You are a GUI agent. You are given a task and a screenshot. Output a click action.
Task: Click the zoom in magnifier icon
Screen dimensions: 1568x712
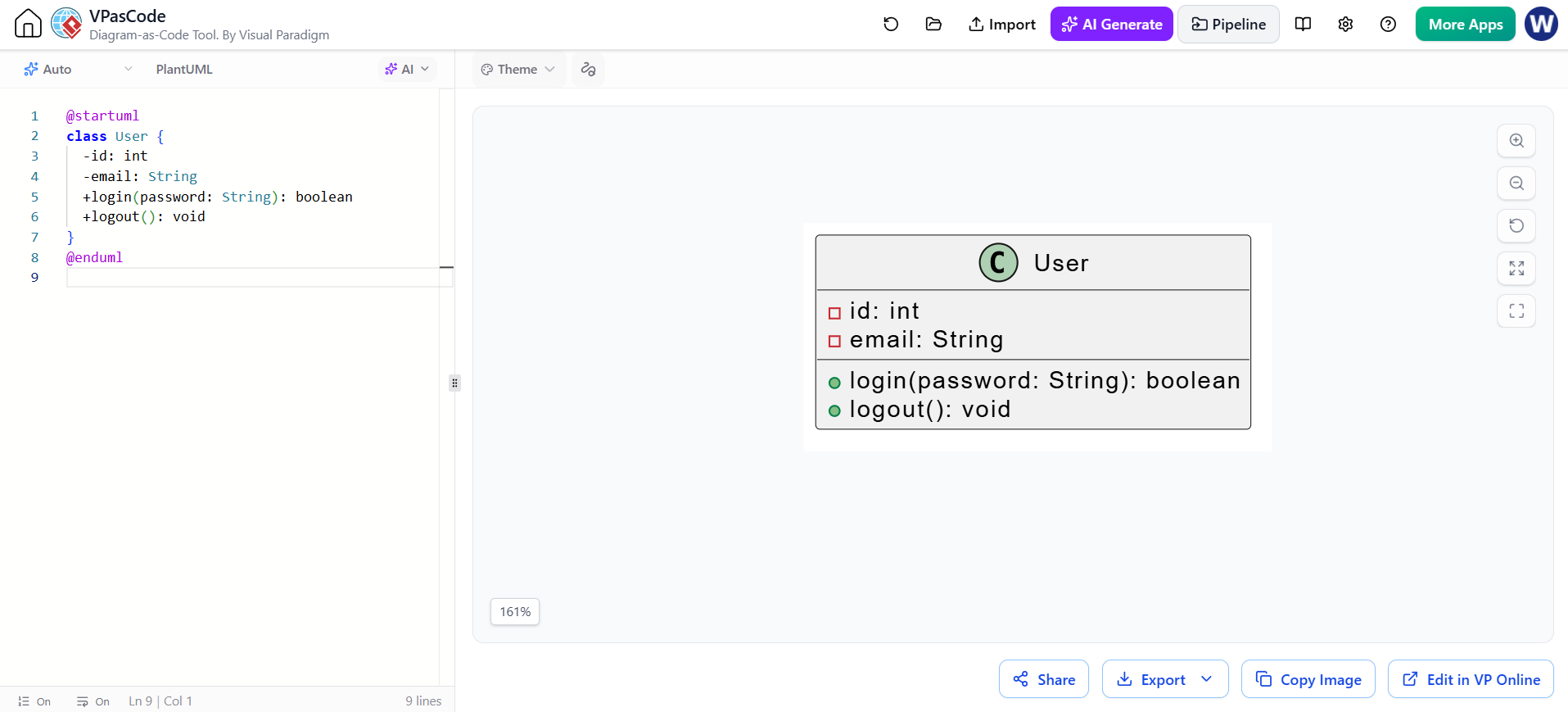click(1516, 141)
